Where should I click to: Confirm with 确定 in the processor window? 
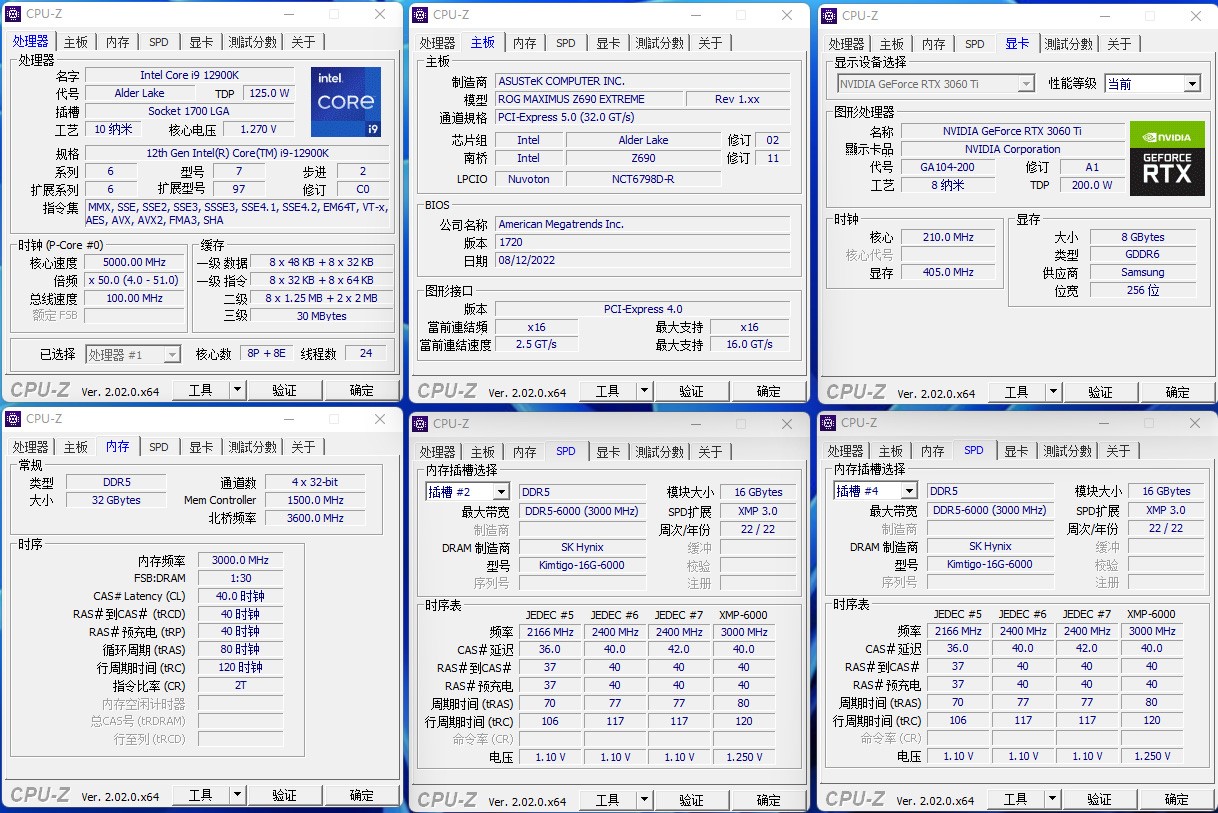361,390
